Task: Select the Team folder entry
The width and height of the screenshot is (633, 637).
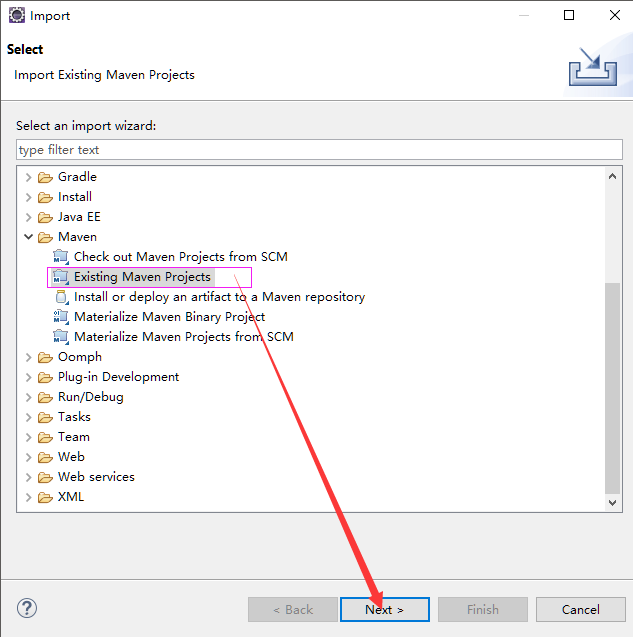Action: click(x=73, y=437)
